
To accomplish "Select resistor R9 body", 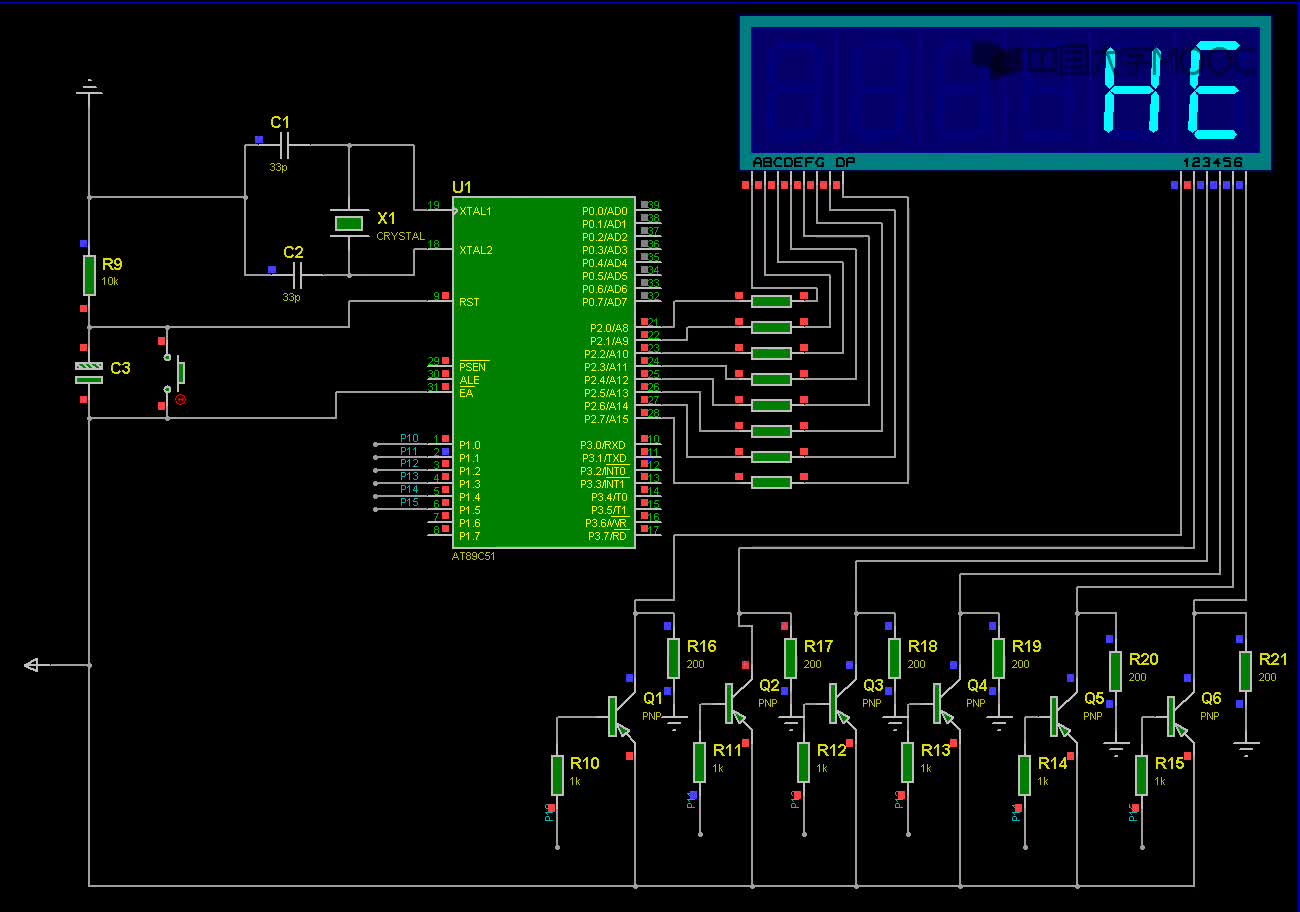I will tap(89, 275).
